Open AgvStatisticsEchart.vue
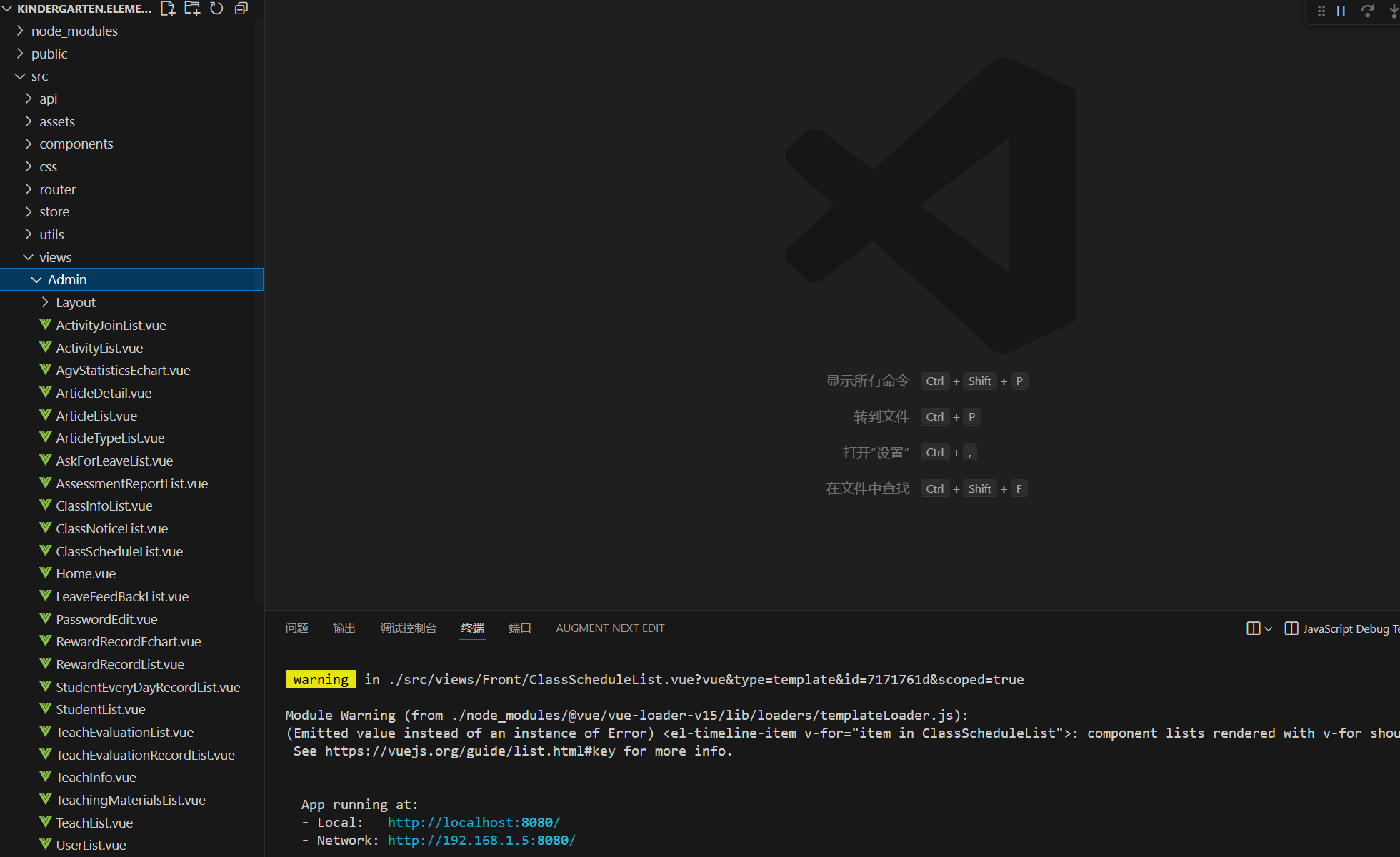 [132, 370]
